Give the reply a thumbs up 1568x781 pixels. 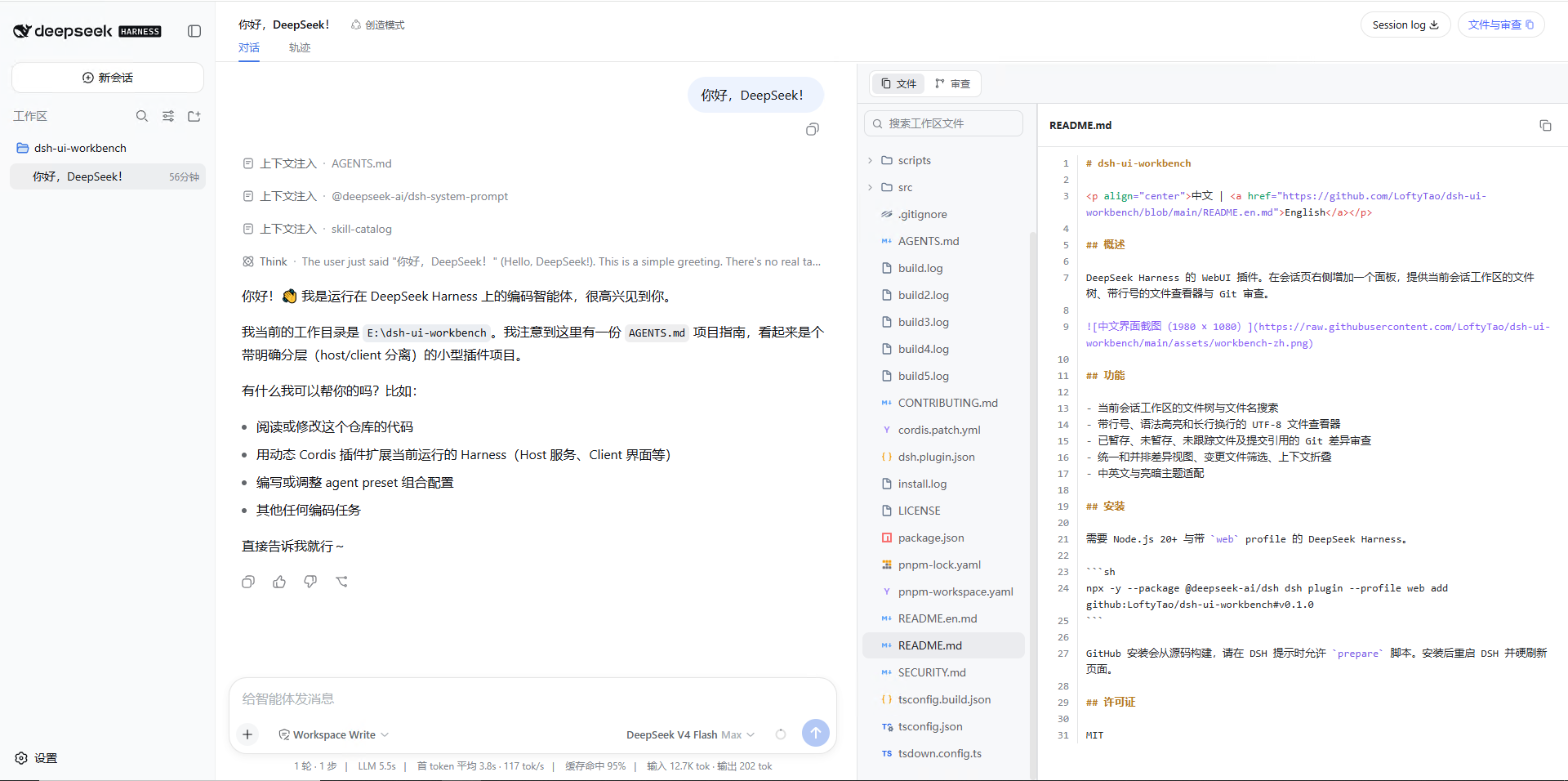[x=279, y=582]
